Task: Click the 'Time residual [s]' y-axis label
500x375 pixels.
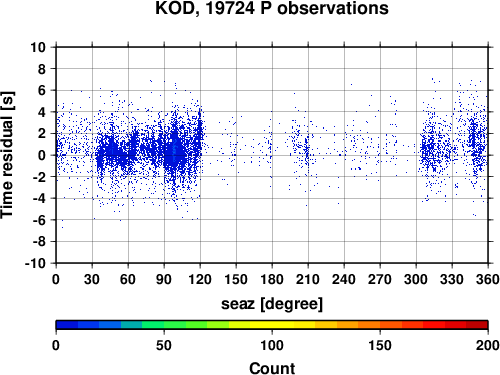Action: click(x=7, y=155)
